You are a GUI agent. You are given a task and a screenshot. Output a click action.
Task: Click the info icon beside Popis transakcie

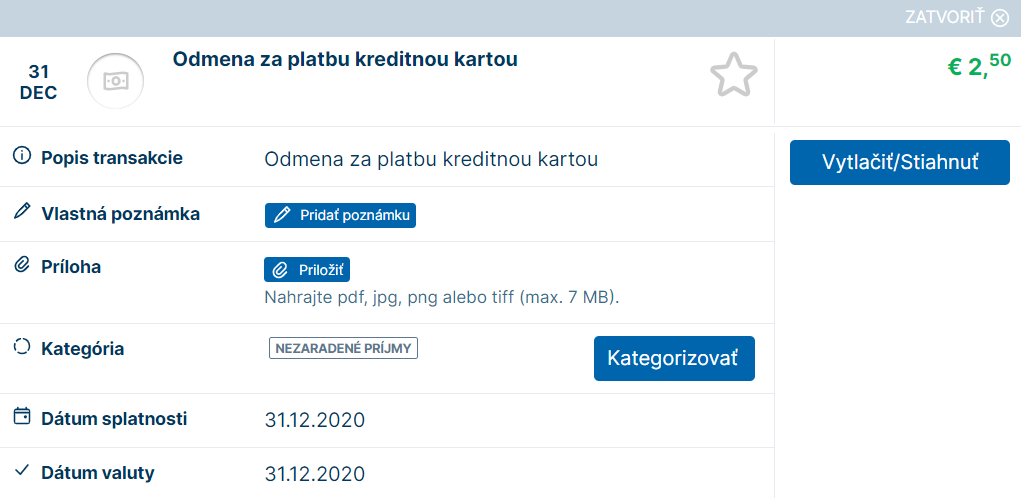[21, 157]
